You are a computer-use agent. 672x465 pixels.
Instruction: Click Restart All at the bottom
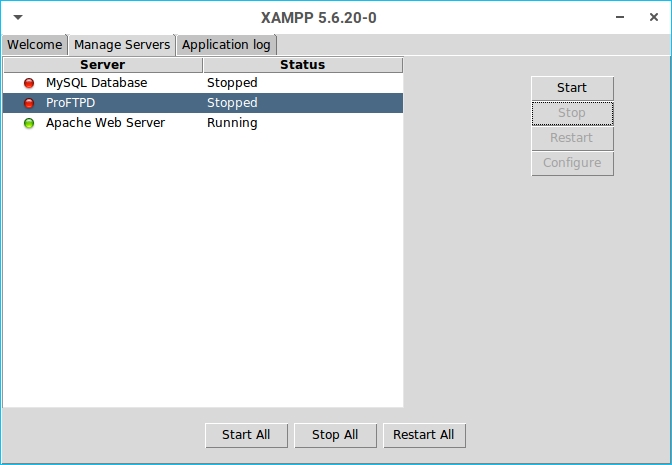(x=423, y=435)
